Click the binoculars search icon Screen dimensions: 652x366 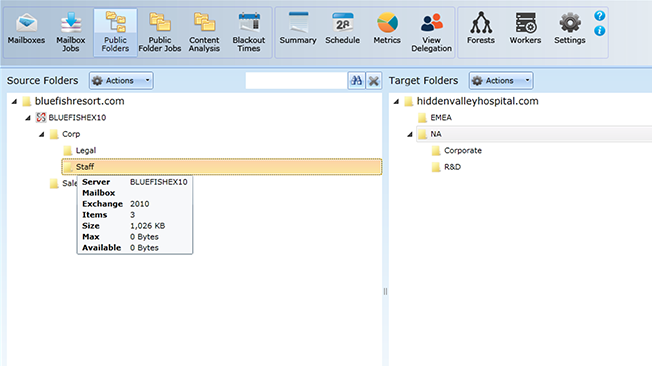point(356,81)
